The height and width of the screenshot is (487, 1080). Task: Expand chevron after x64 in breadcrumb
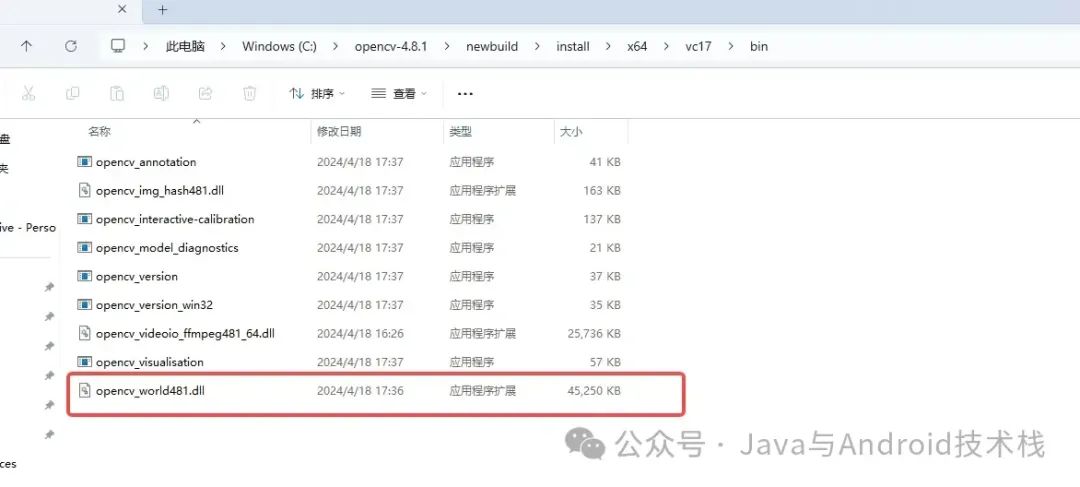666,47
